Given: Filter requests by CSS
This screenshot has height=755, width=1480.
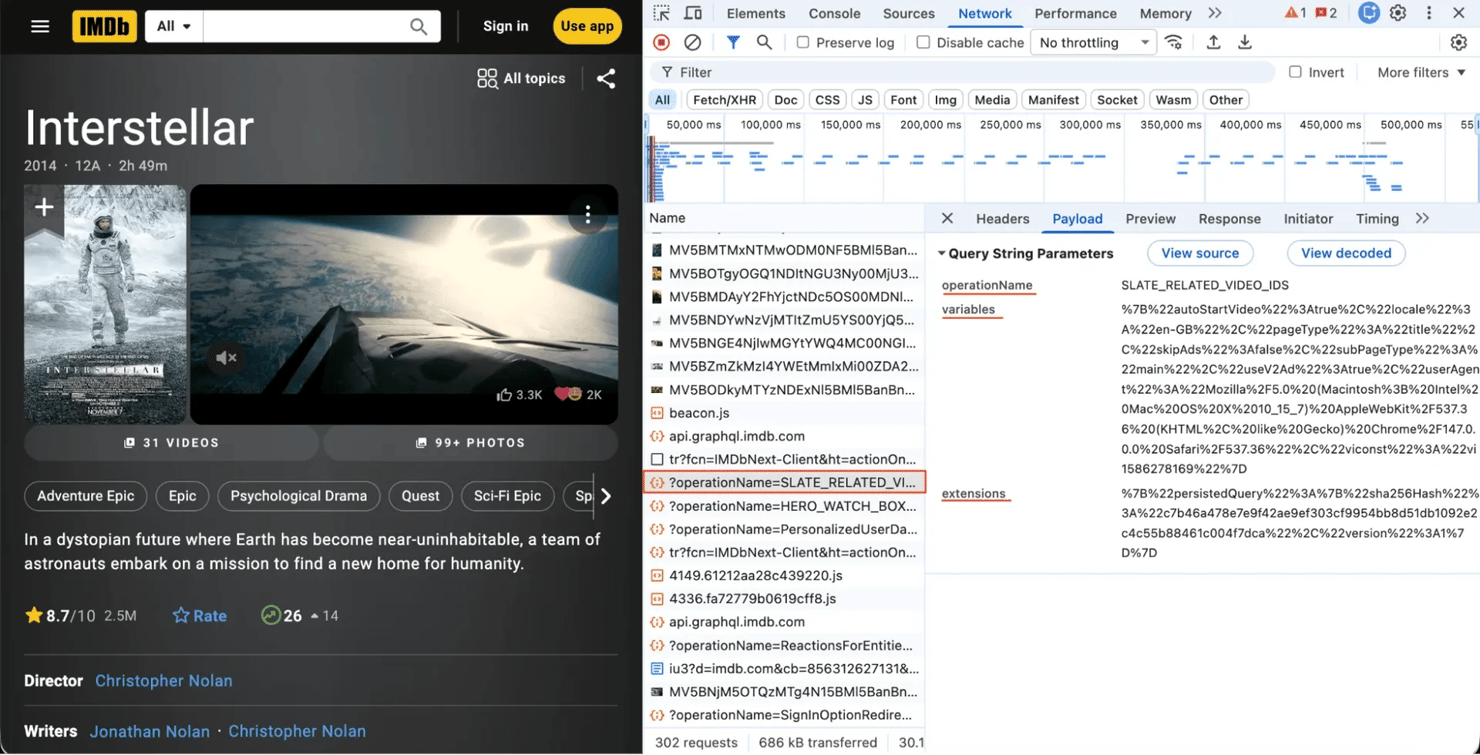Looking at the screenshot, I should [x=827, y=100].
